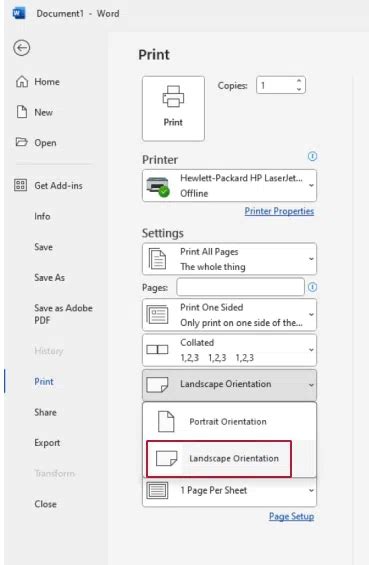
Task: Select Portrait Orientation from the list
Action: pyautogui.click(x=230, y=422)
